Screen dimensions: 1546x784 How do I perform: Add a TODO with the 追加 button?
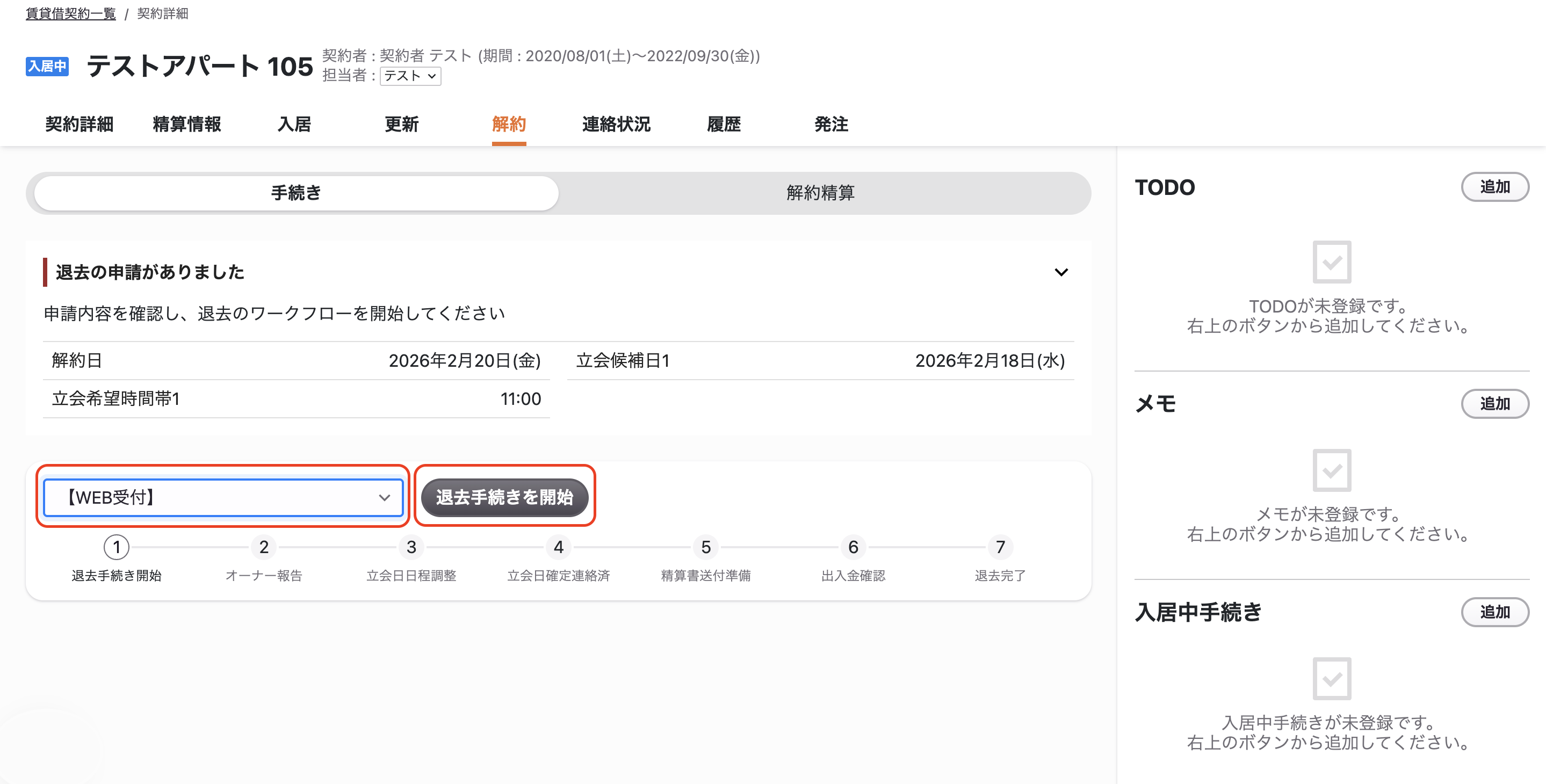point(1495,187)
